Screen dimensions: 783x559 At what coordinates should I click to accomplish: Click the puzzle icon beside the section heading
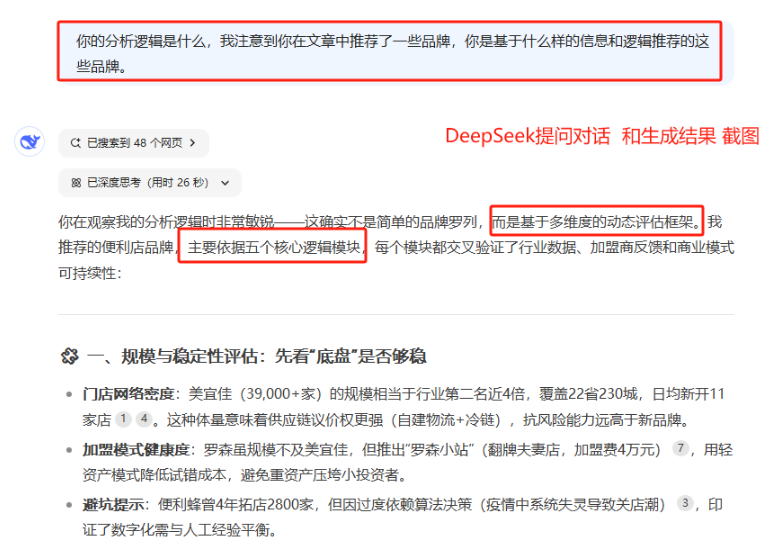coord(69,356)
